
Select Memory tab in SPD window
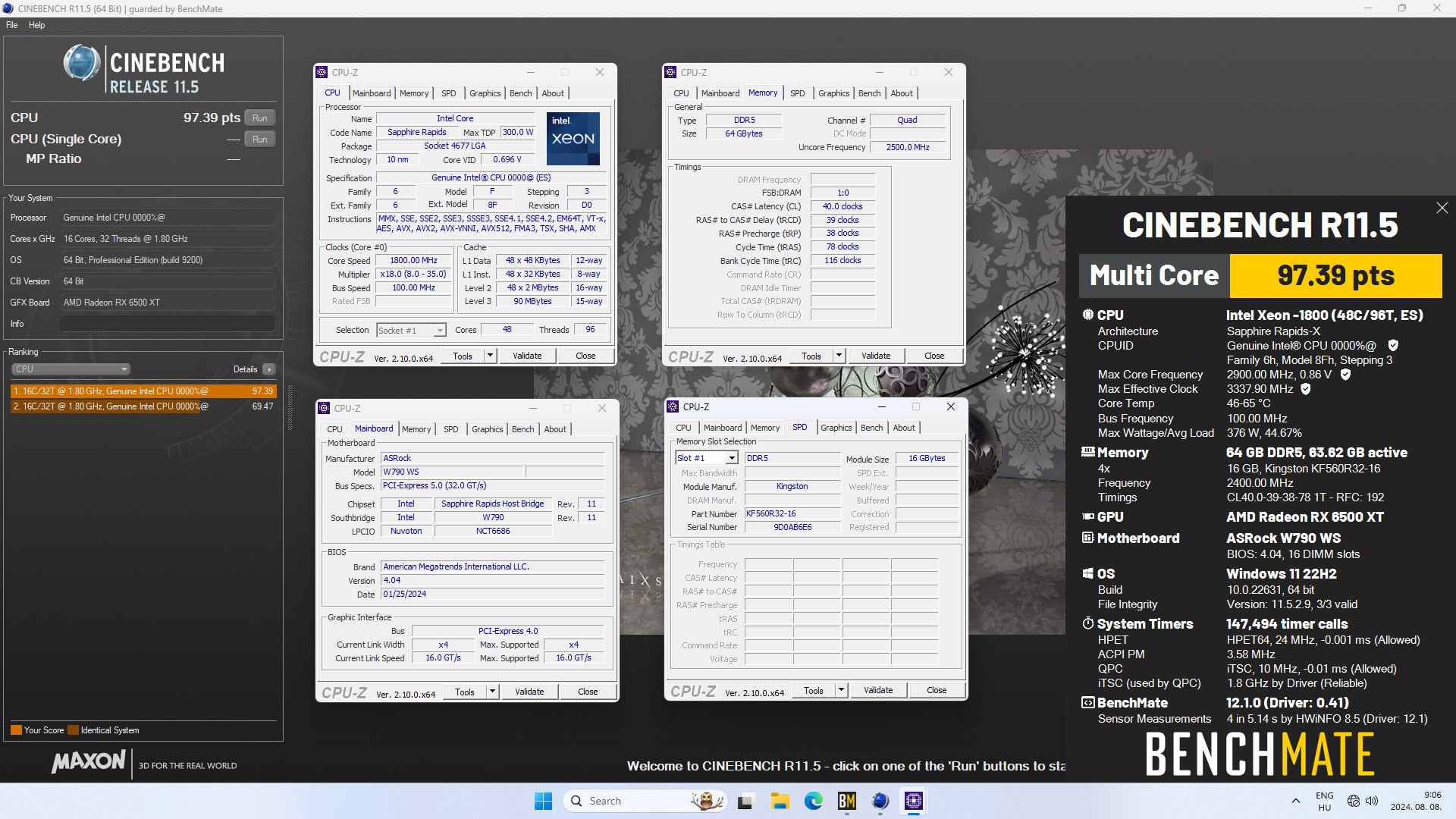(x=764, y=428)
